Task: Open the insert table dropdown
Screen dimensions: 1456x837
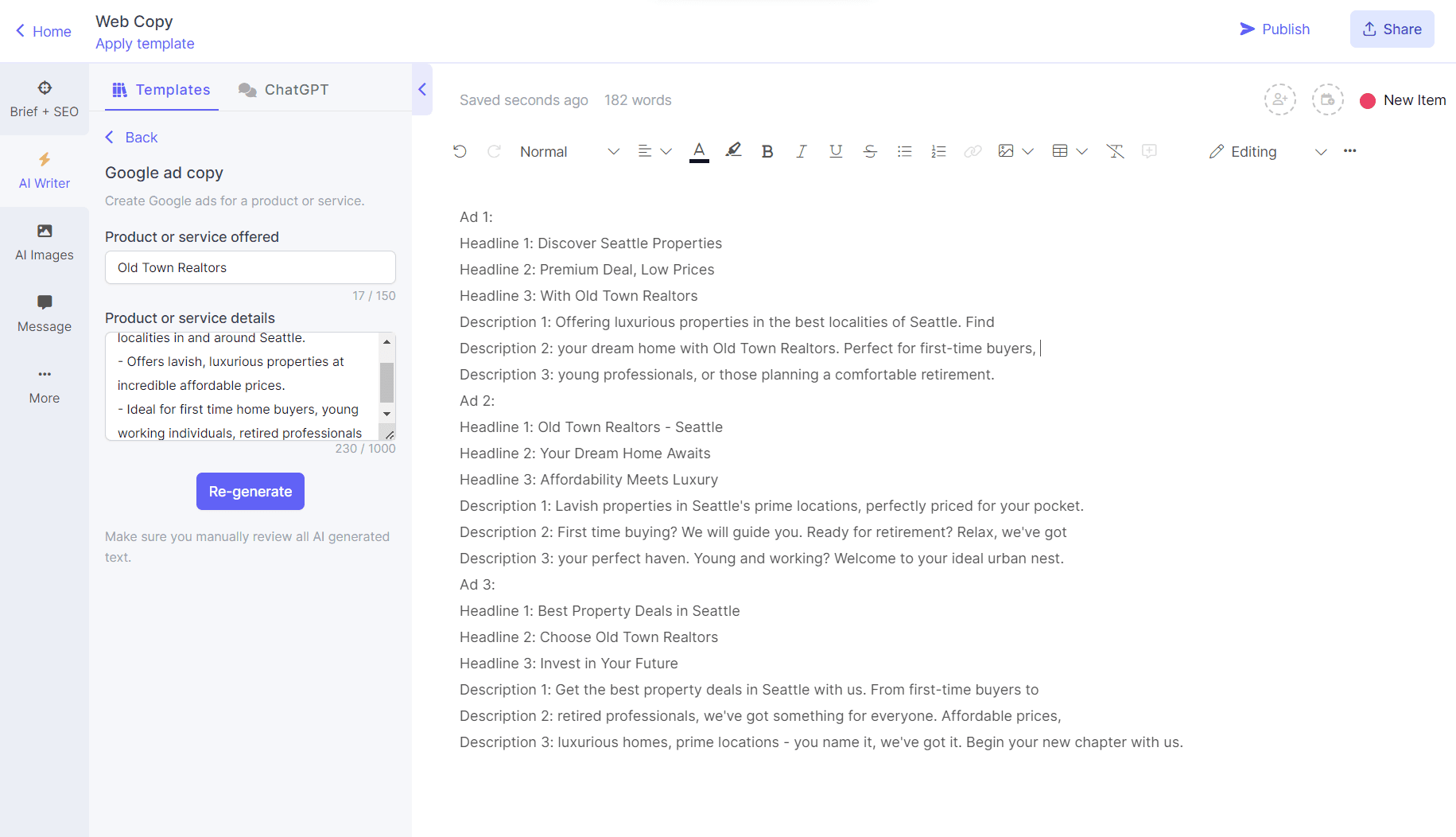Action: tap(1070, 151)
